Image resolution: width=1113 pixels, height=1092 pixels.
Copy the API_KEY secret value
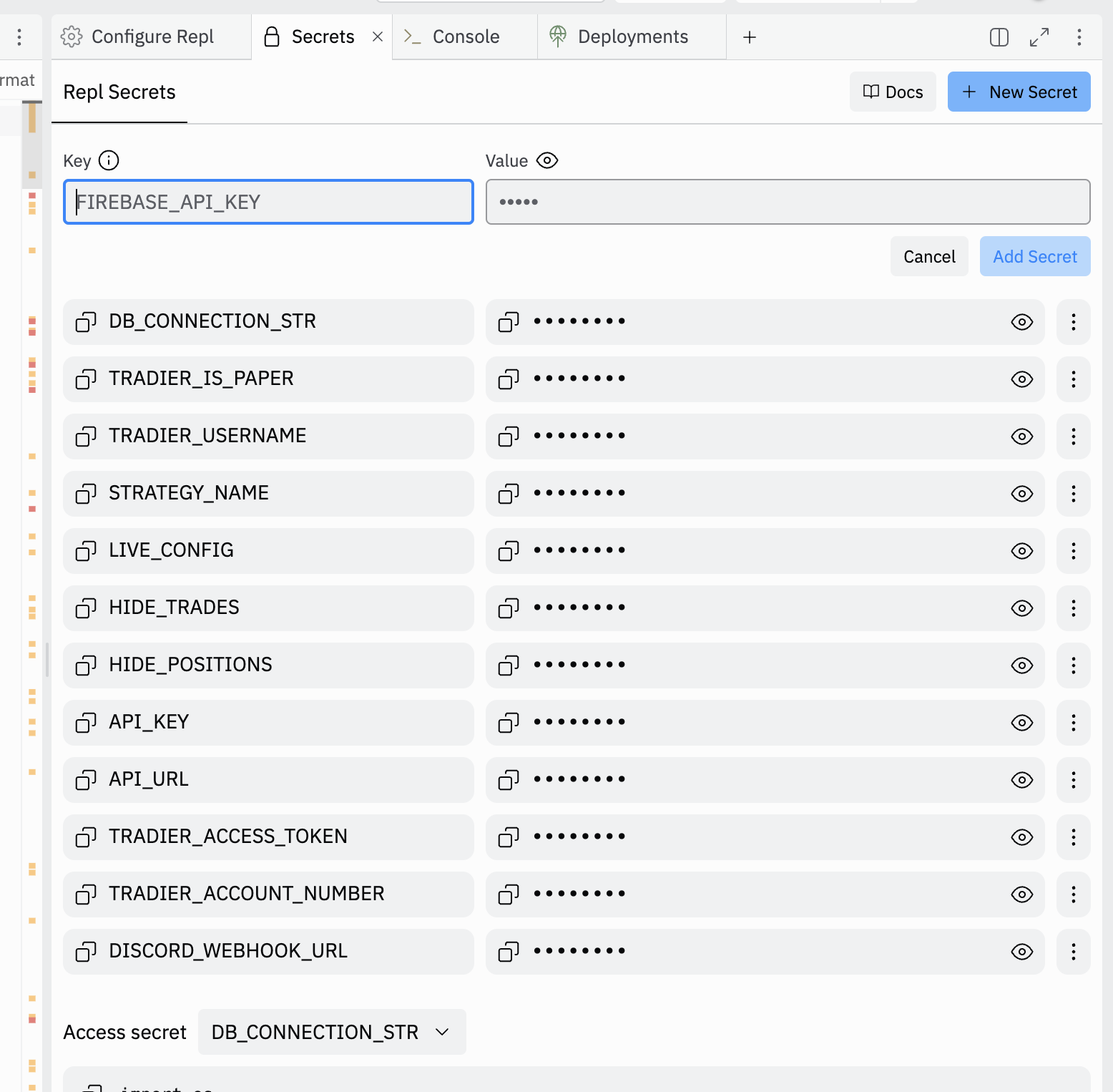[x=509, y=723]
